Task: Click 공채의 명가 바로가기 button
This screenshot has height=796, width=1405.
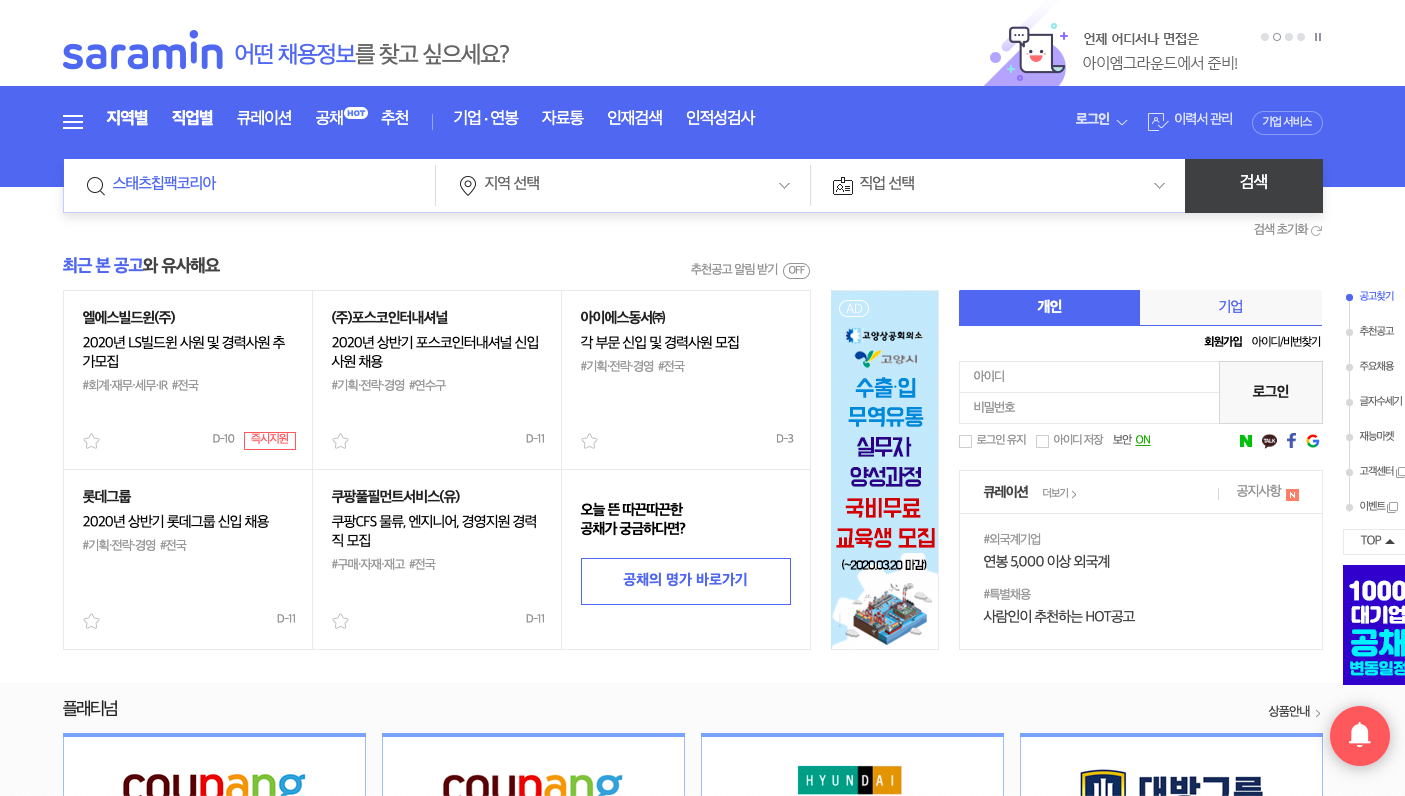Action: pyautogui.click(x=686, y=581)
